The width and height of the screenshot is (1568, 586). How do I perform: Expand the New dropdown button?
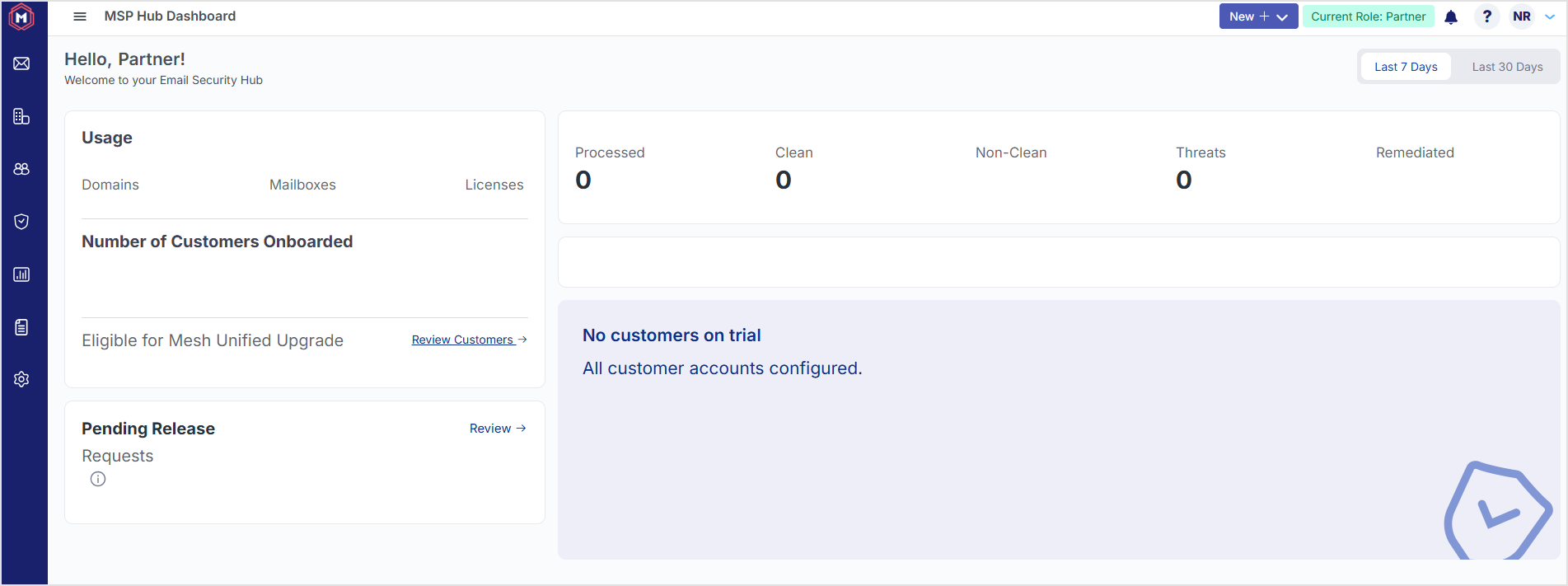coord(1258,16)
